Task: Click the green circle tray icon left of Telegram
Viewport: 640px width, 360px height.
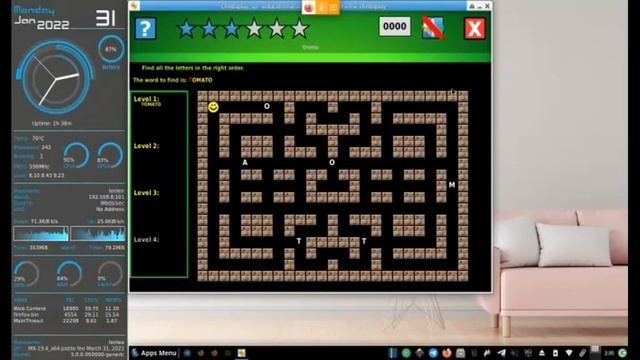Action: click(406, 353)
